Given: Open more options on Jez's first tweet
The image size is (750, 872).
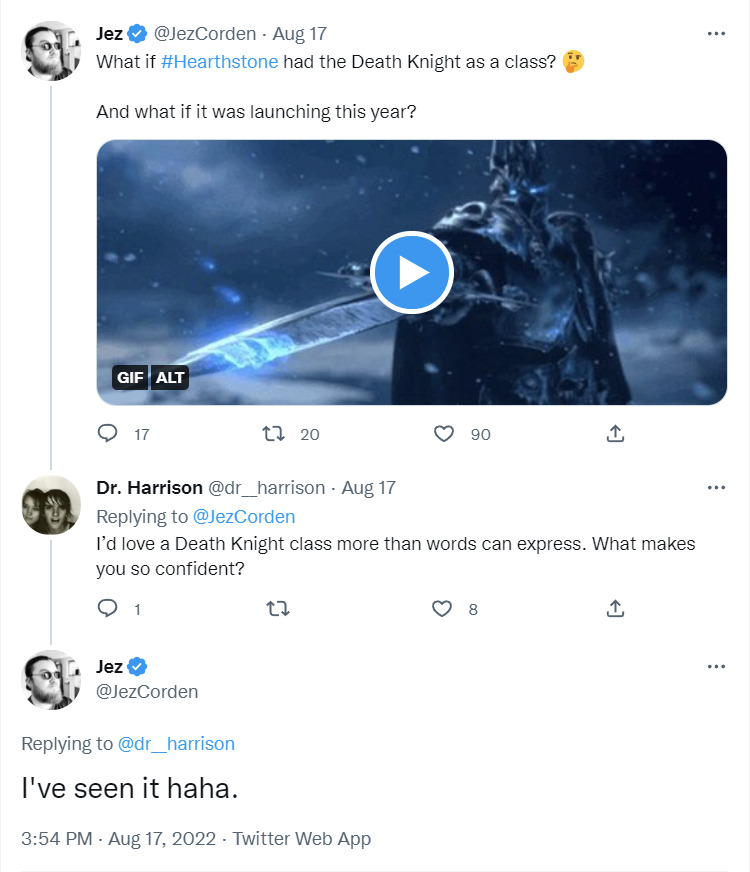Looking at the screenshot, I should (x=716, y=33).
